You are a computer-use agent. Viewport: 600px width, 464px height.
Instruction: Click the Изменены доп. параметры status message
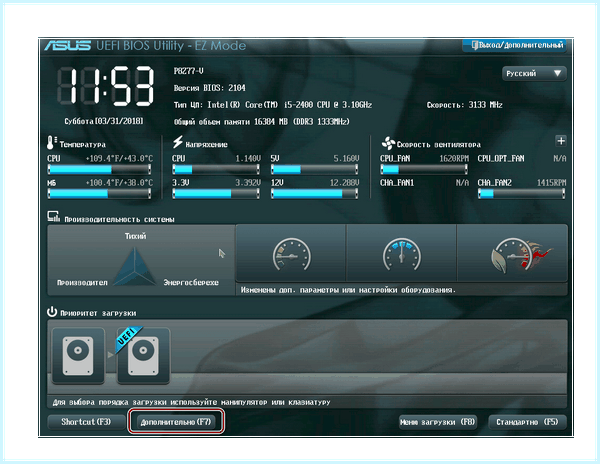(x=348, y=290)
